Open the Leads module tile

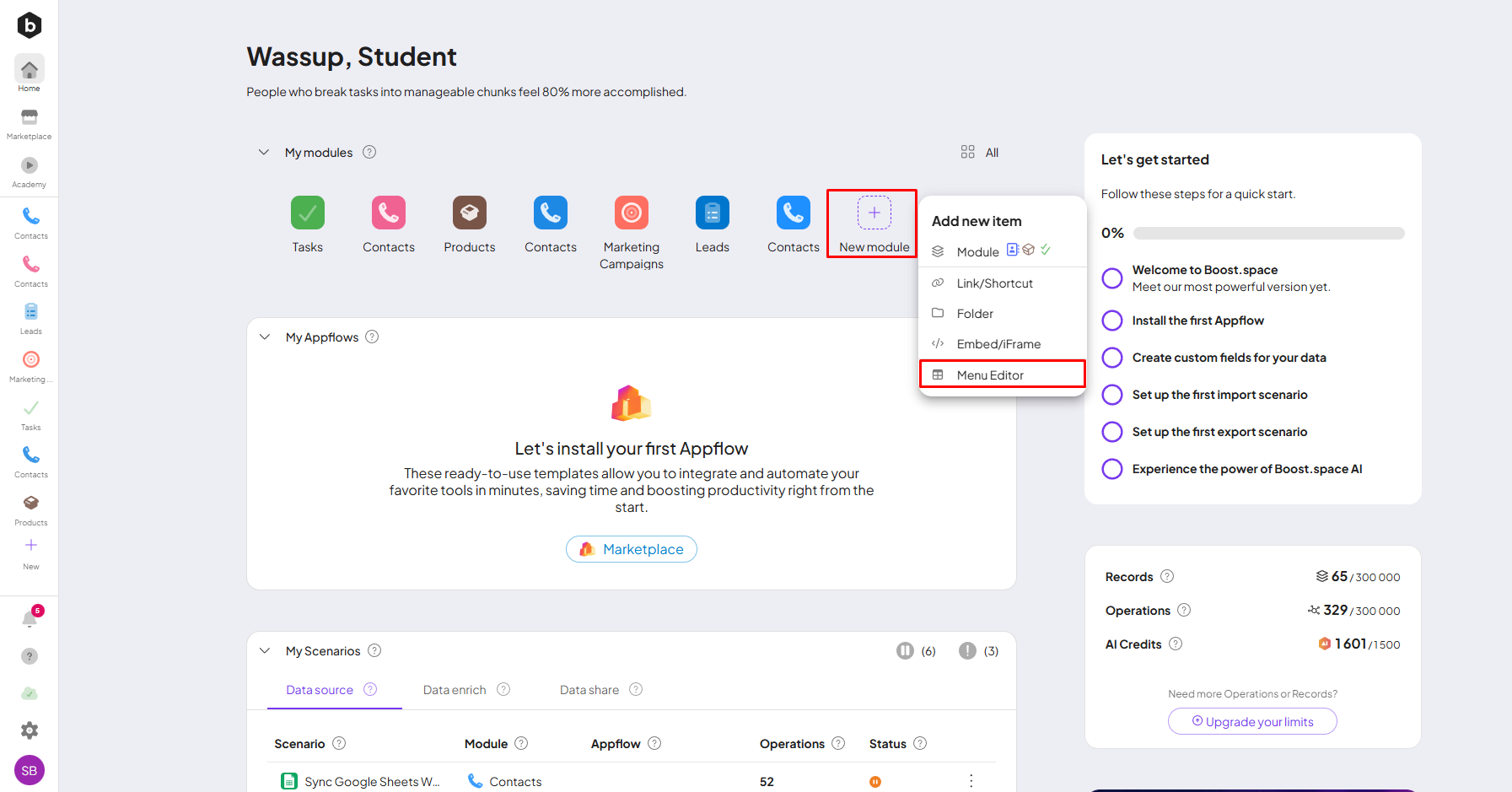click(x=712, y=213)
